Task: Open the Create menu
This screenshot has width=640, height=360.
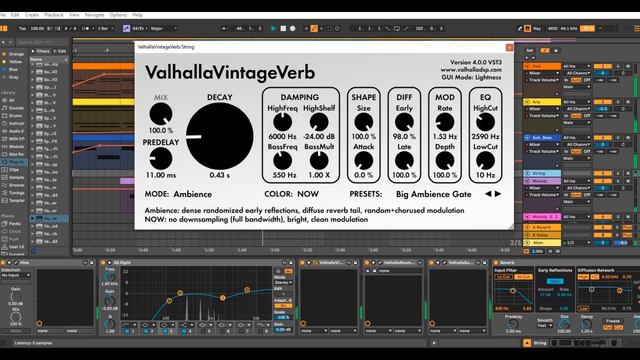Action: (31, 15)
